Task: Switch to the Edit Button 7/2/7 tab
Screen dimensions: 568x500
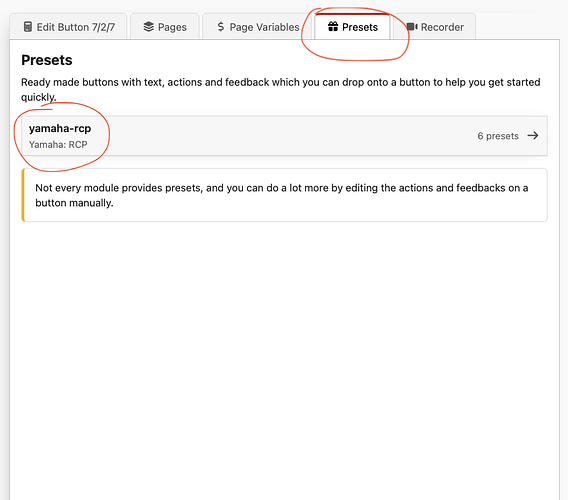Action: click(68, 26)
